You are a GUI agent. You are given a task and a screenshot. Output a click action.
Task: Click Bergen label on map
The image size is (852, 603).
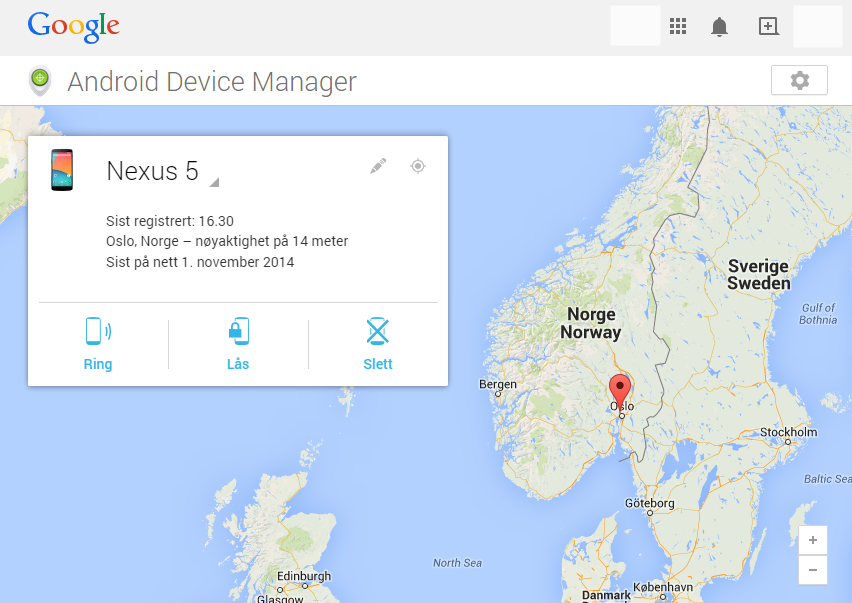[498, 384]
